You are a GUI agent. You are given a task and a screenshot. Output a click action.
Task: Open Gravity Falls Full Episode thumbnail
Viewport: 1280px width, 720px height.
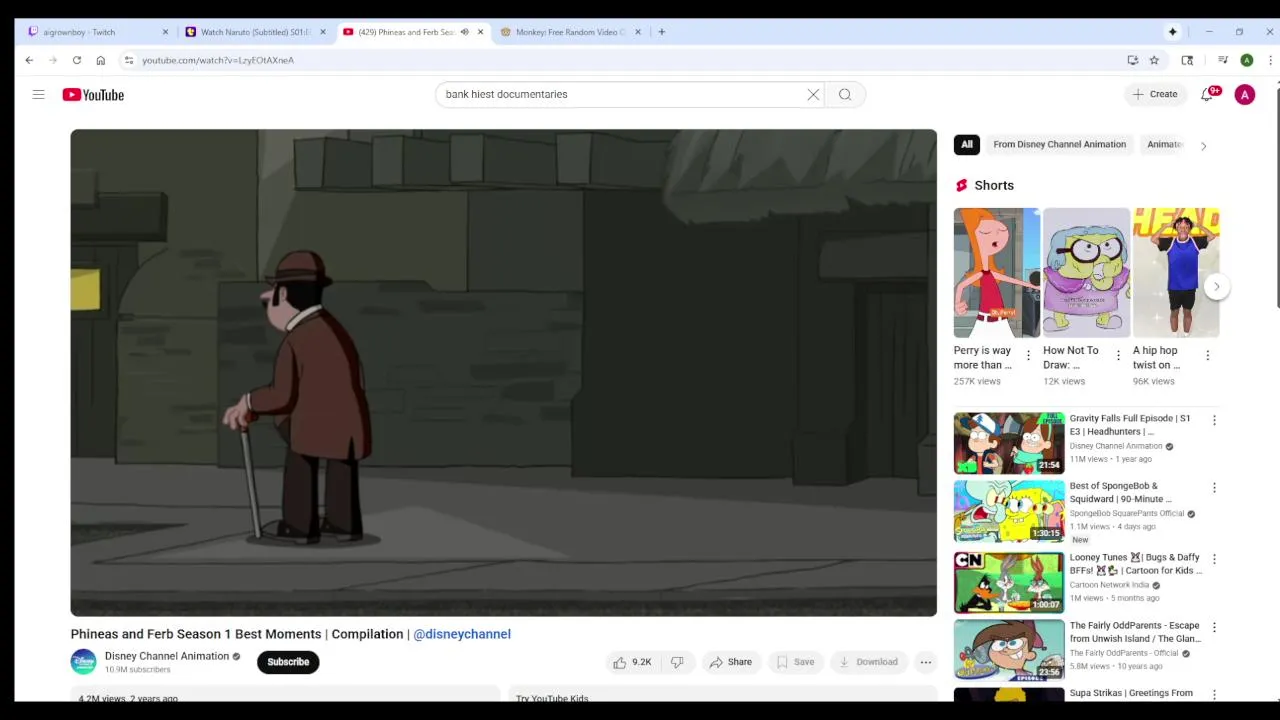tap(1009, 443)
